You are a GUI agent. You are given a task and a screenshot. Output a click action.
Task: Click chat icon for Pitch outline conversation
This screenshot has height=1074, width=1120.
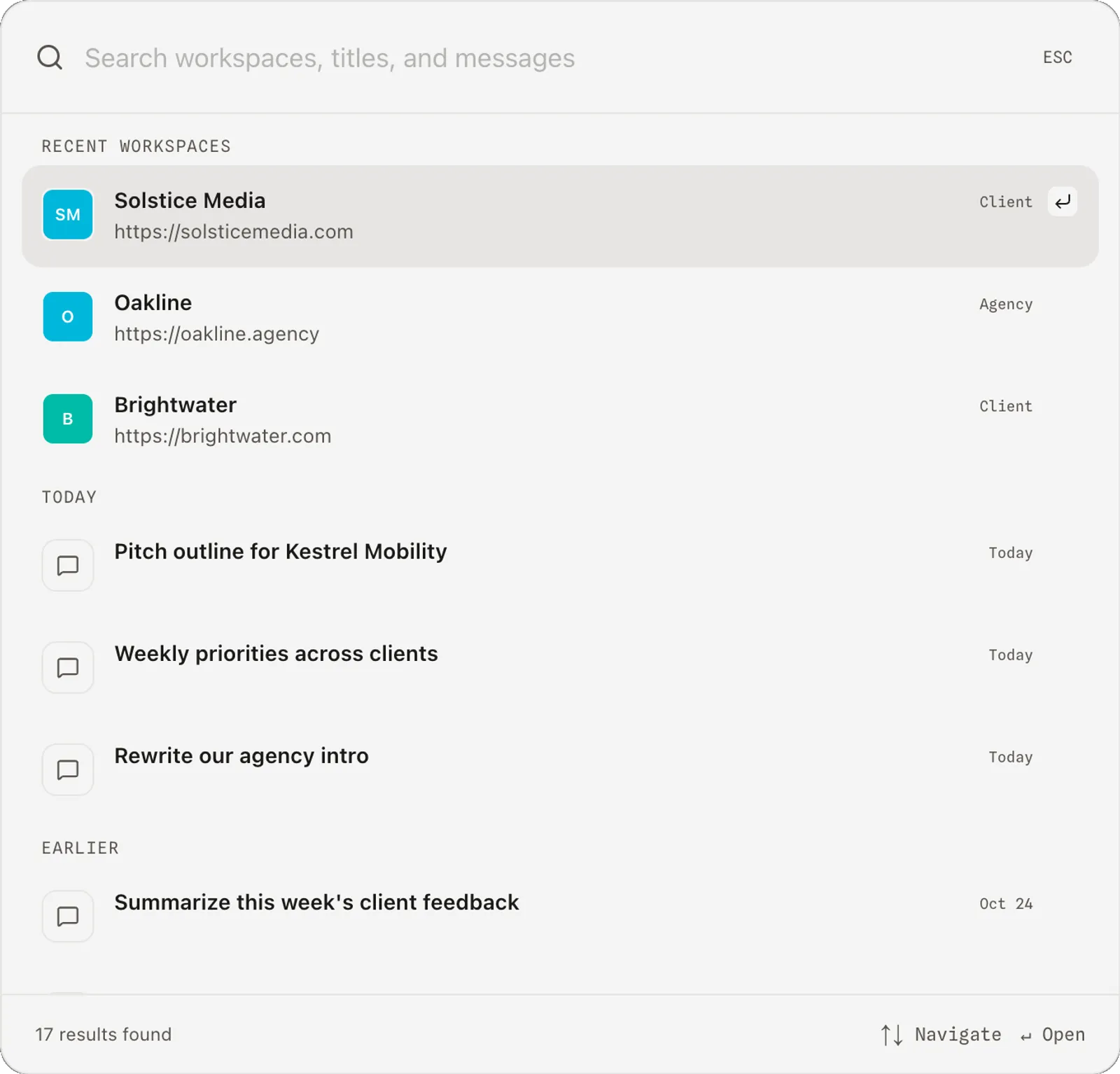(68, 565)
